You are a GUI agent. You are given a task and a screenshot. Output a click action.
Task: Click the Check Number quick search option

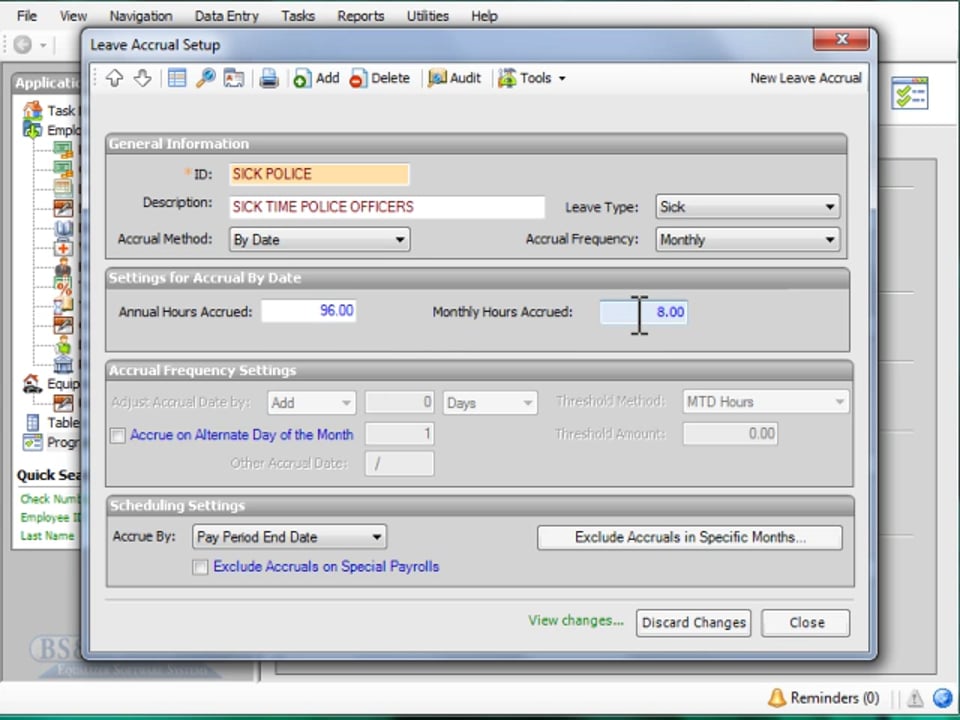coord(50,499)
